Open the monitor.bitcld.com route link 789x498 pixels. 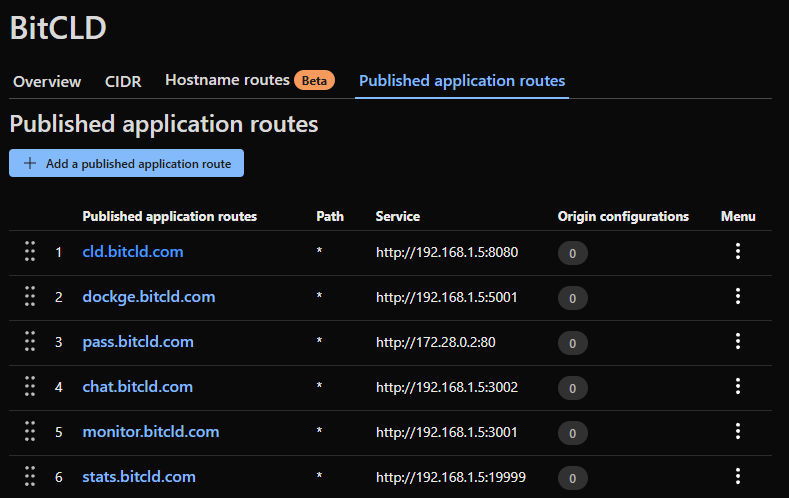pyautogui.click(x=150, y=432)
